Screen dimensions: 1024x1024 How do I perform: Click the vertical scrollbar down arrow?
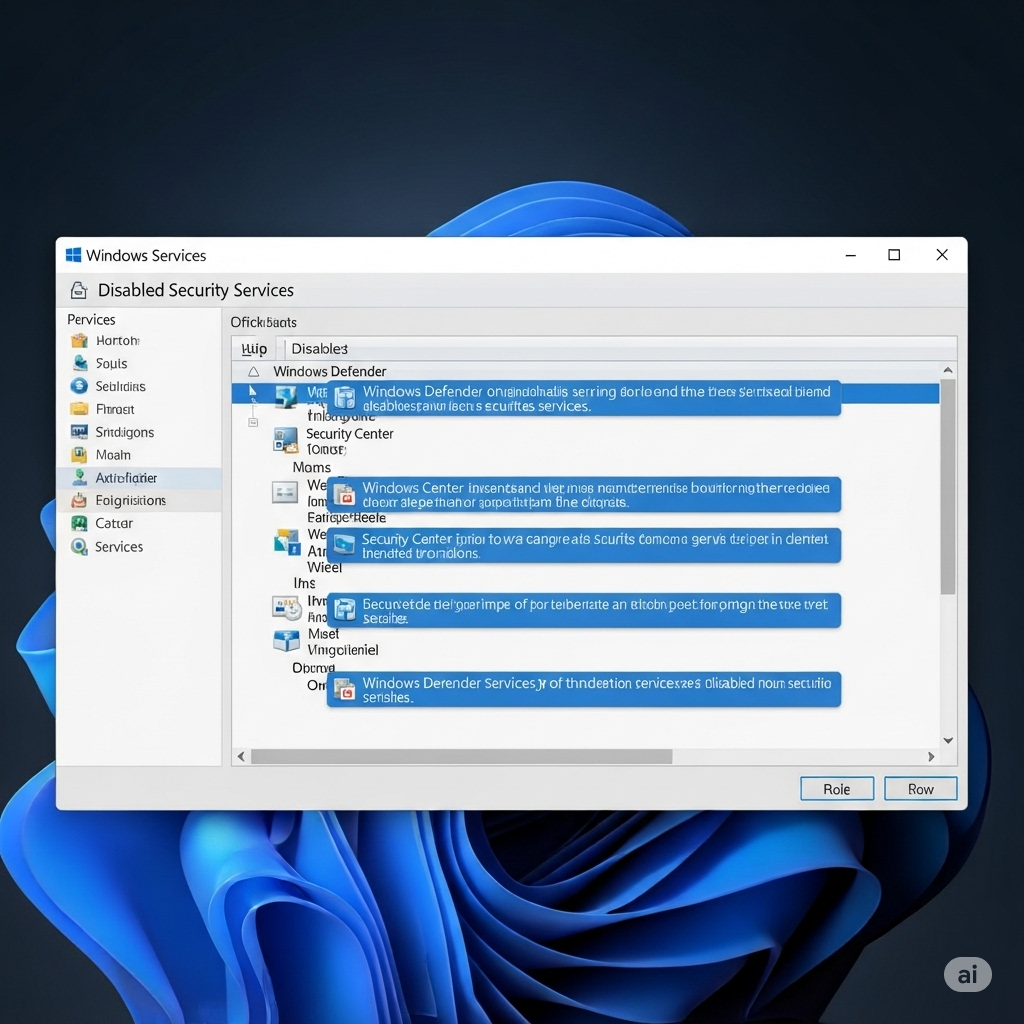point(948,740)
